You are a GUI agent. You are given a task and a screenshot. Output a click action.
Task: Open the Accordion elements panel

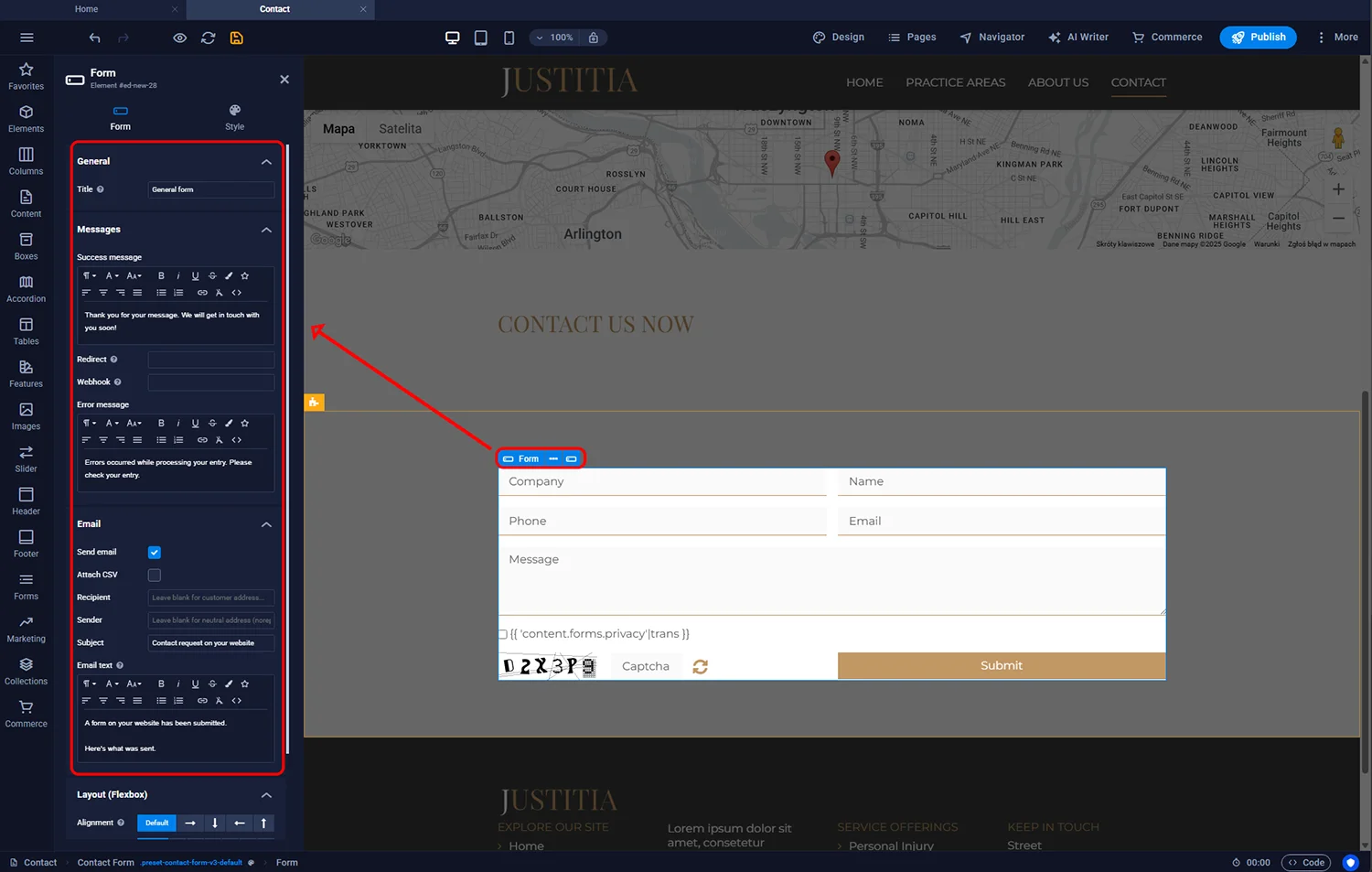pyautogui.click(x=26, y=289)
